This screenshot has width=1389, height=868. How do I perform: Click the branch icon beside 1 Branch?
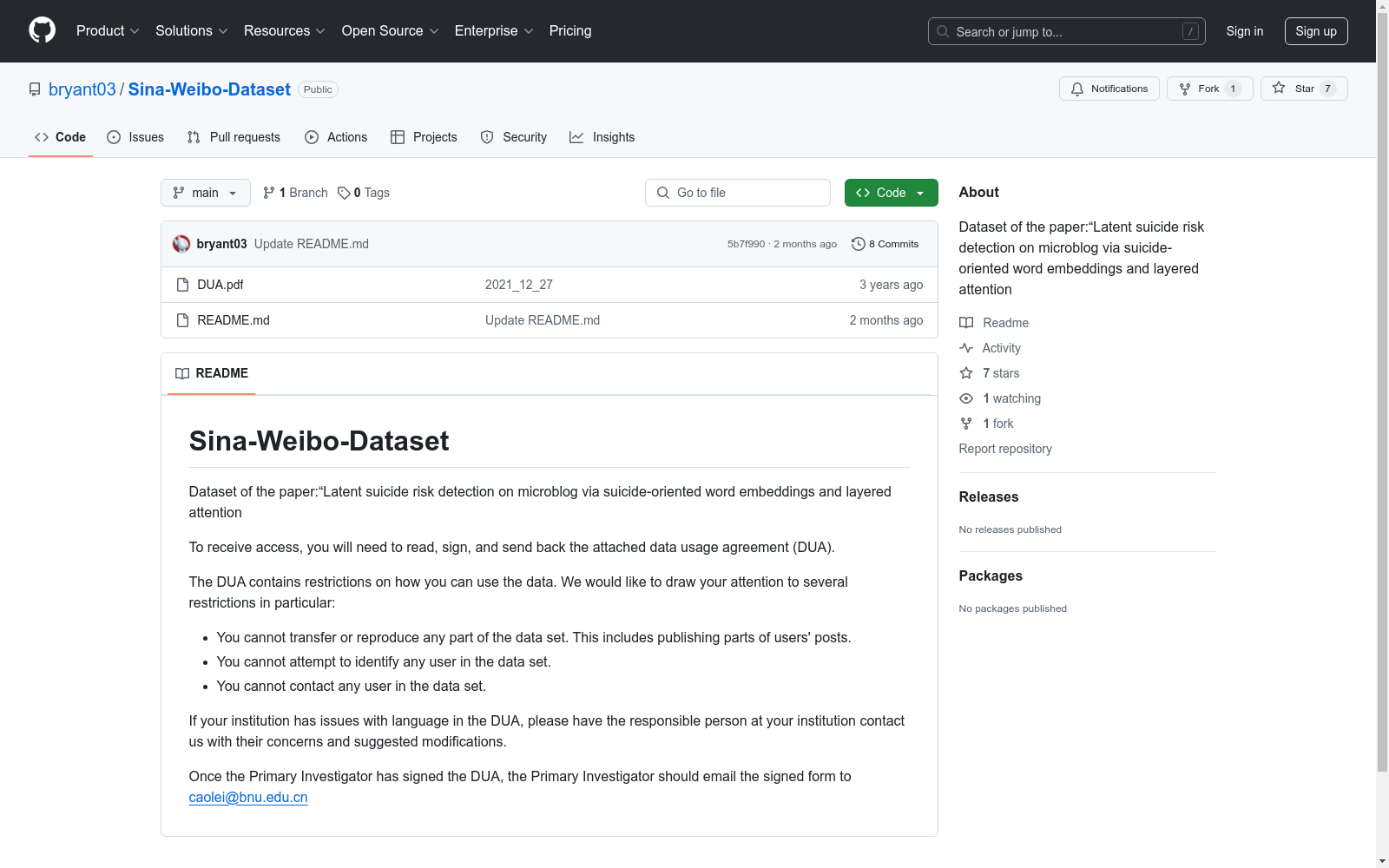[x=269, y=193]
